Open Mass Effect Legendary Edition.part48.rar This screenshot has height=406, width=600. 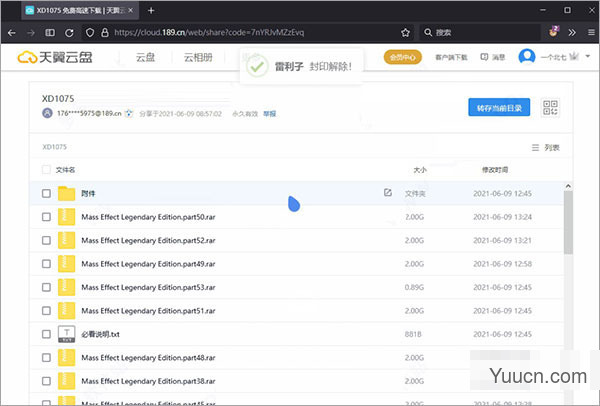pyautogui.click(x=148, y=357)
